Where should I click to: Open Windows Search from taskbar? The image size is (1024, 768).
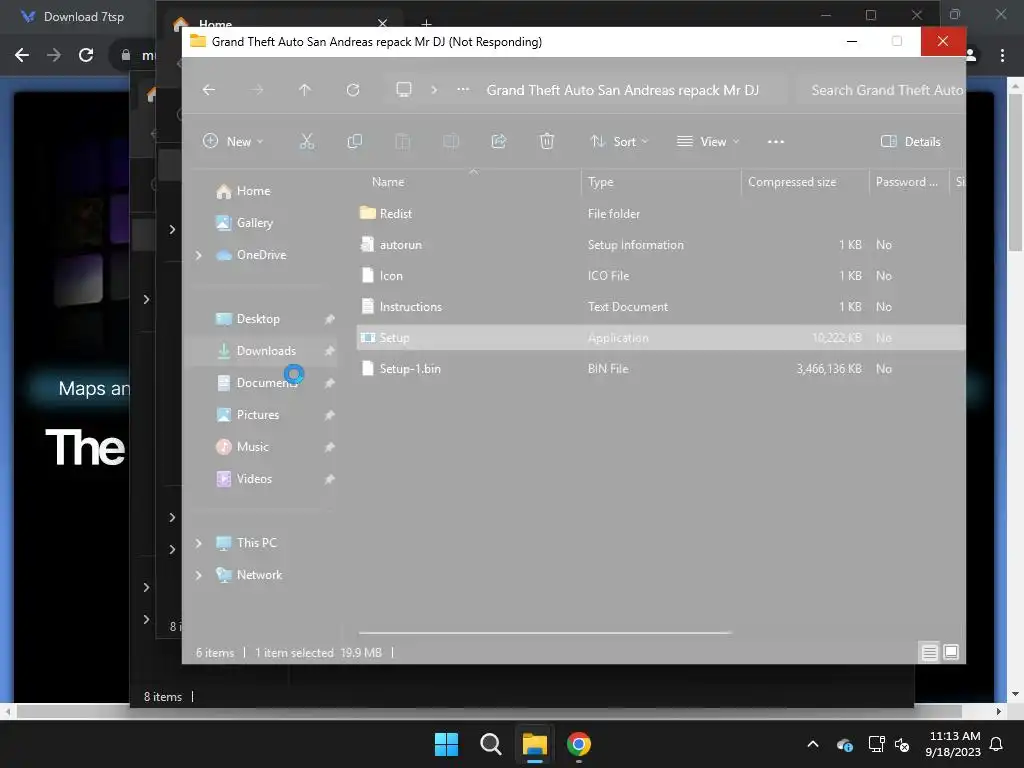pos(490,744)
